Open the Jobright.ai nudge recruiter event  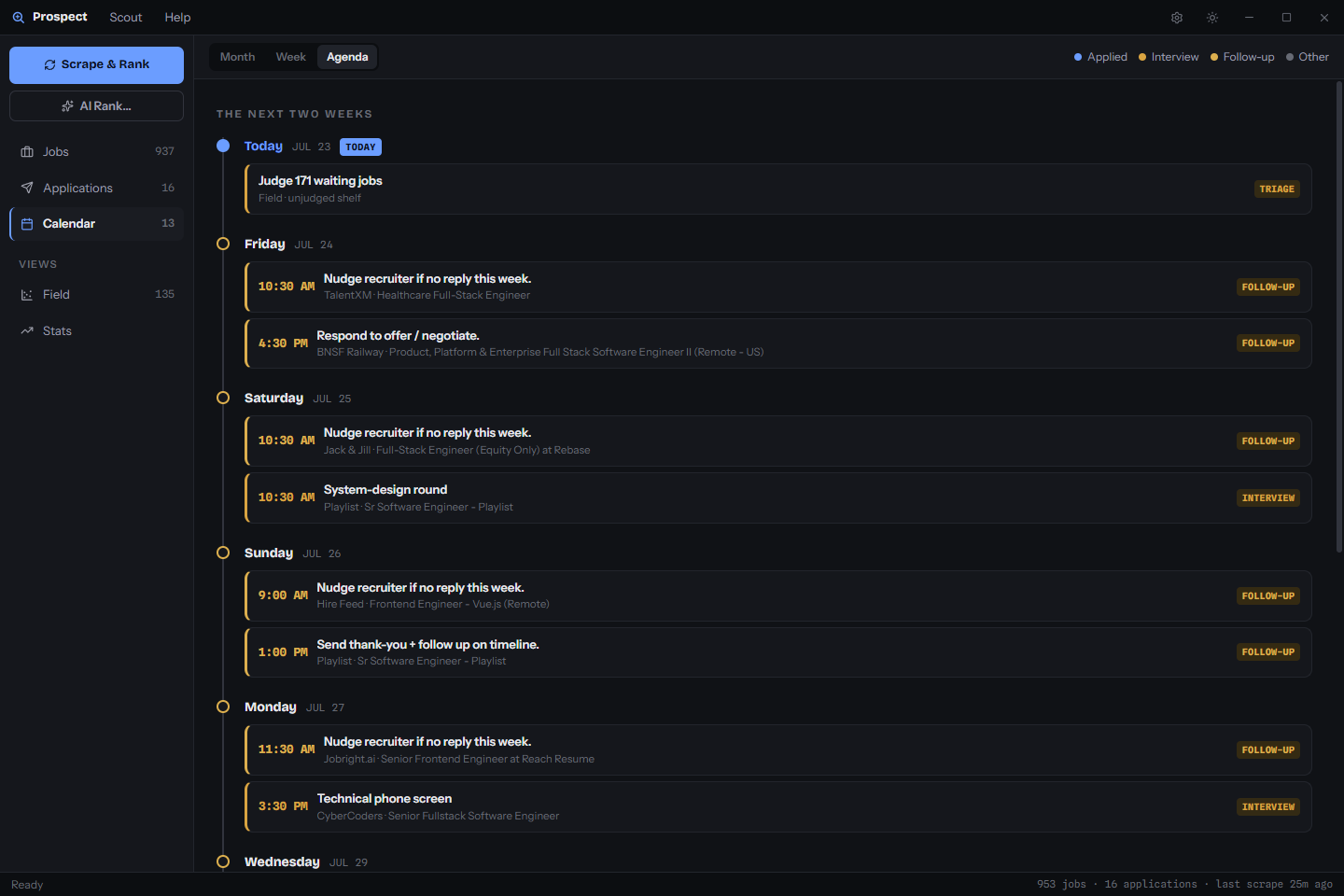click(777, 750)
